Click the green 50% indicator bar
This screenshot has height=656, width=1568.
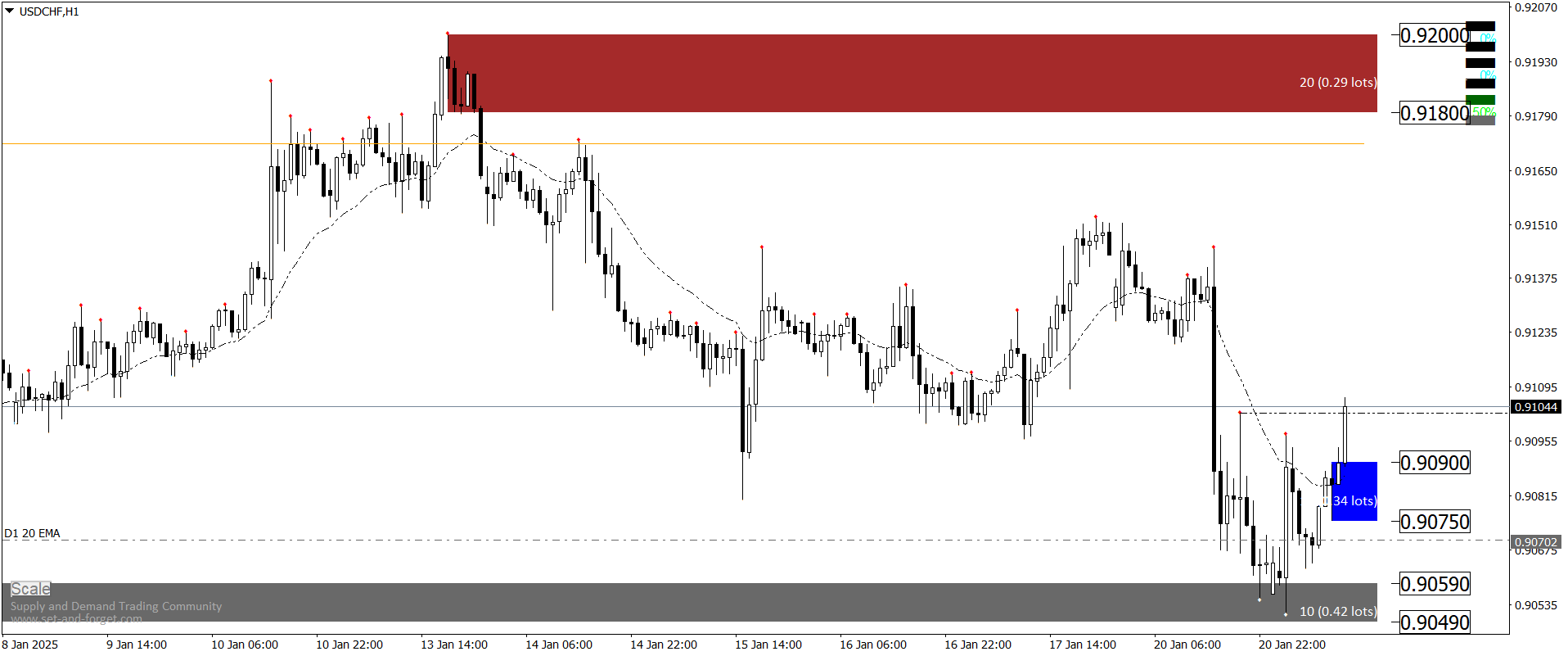[1480, 100]
